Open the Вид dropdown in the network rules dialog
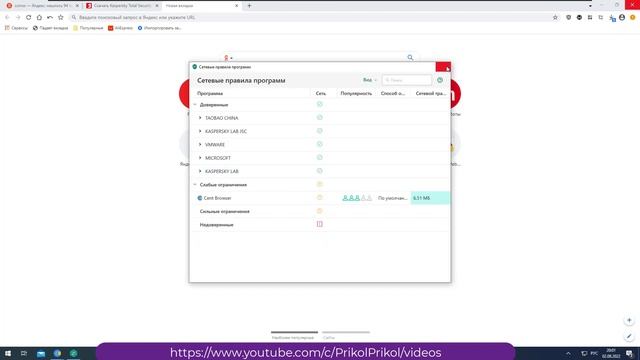Viewport: 640px width, 360px height. coord(370,80)
